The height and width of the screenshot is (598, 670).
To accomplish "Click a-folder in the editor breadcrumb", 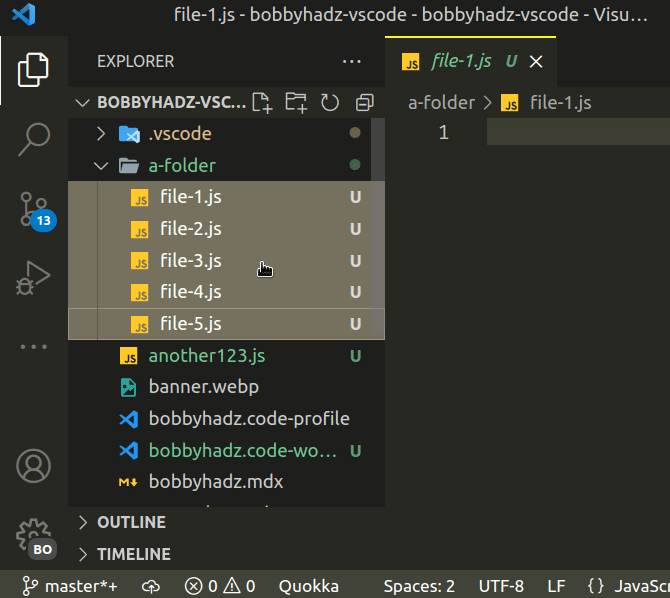I will (x=441, y=103).
